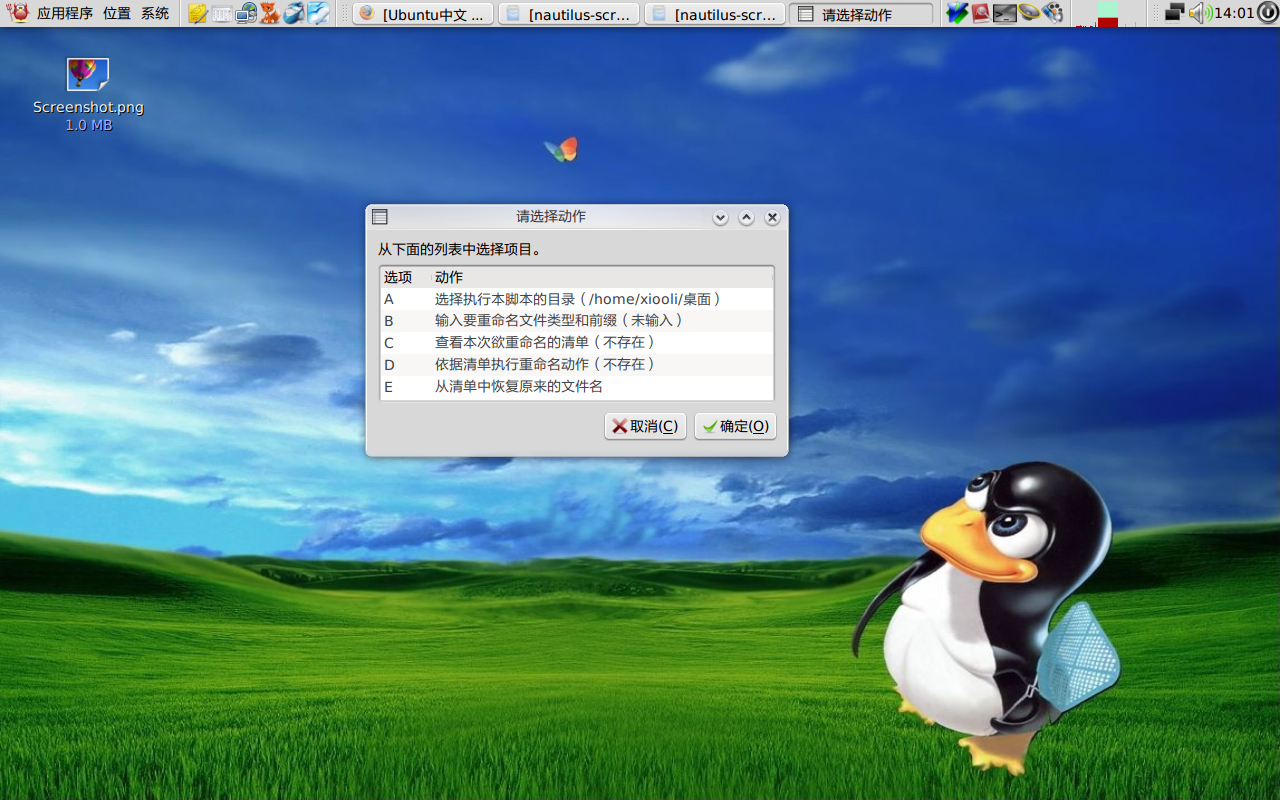Screen dimensions: 1280x800
Task: Open the sticky notes launcher in the top panel
Action: (198, 13)
